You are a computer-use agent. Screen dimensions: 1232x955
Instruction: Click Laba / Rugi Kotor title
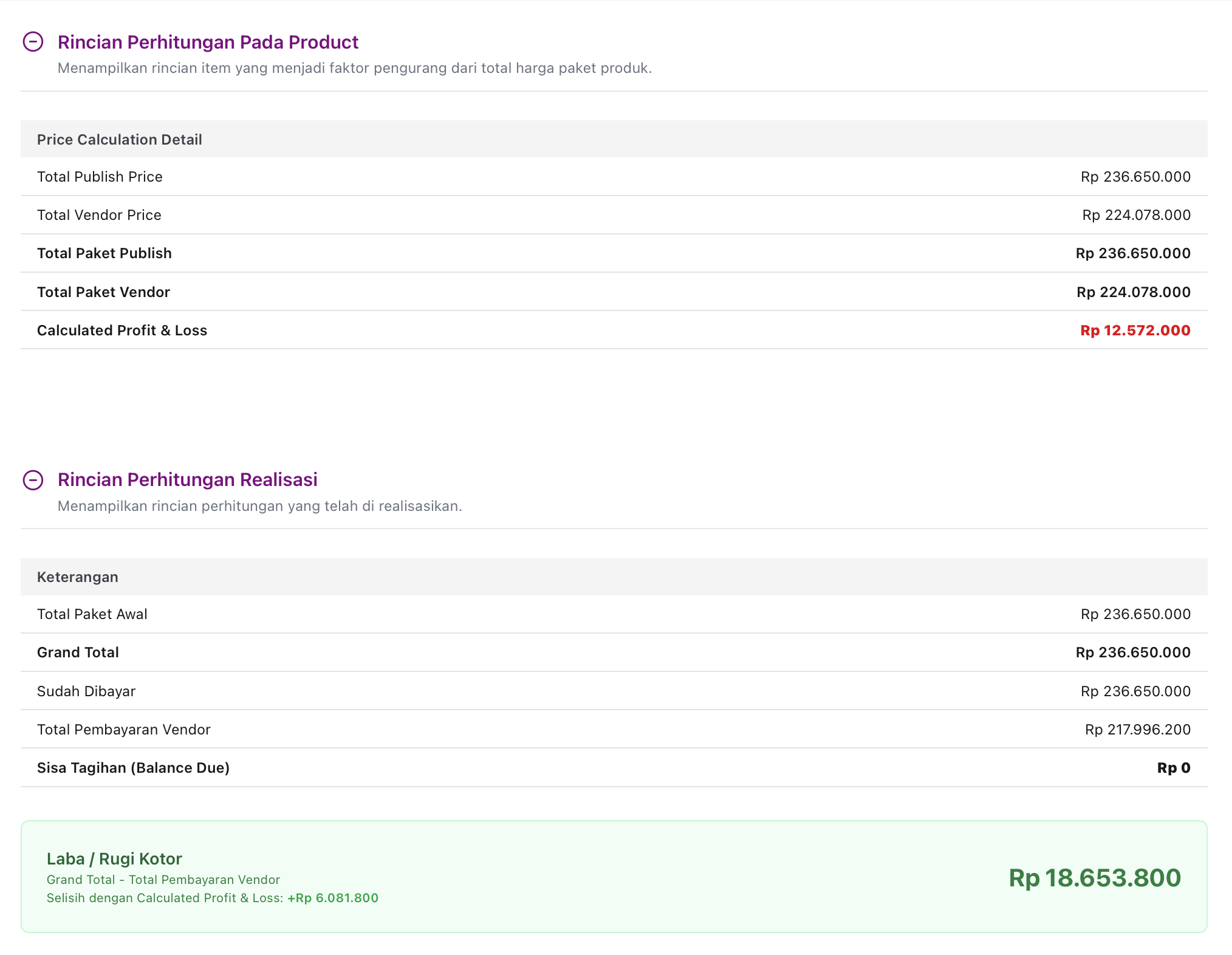[x=114, y=859]
